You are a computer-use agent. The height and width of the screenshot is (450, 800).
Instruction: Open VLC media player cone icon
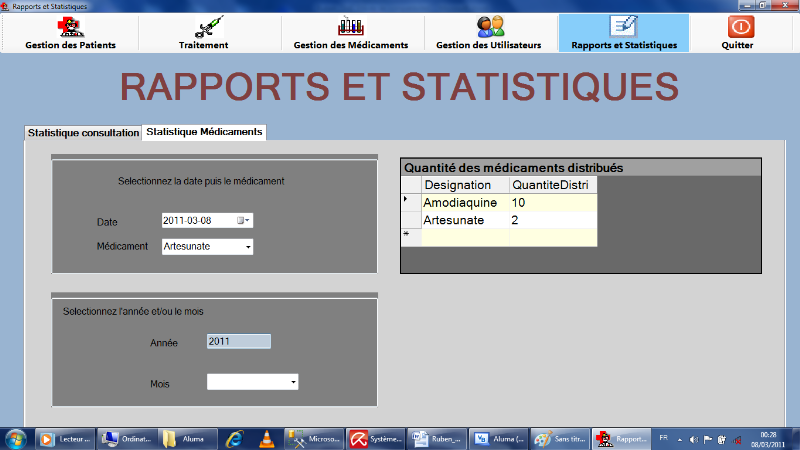pos(266,439)
